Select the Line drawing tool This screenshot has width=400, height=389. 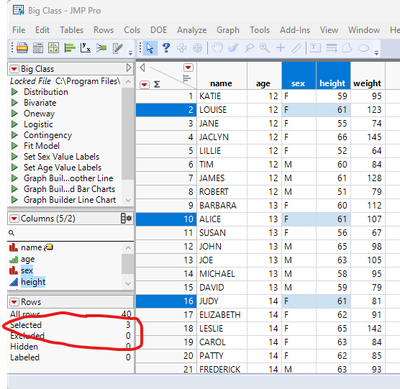click(331, 48)
